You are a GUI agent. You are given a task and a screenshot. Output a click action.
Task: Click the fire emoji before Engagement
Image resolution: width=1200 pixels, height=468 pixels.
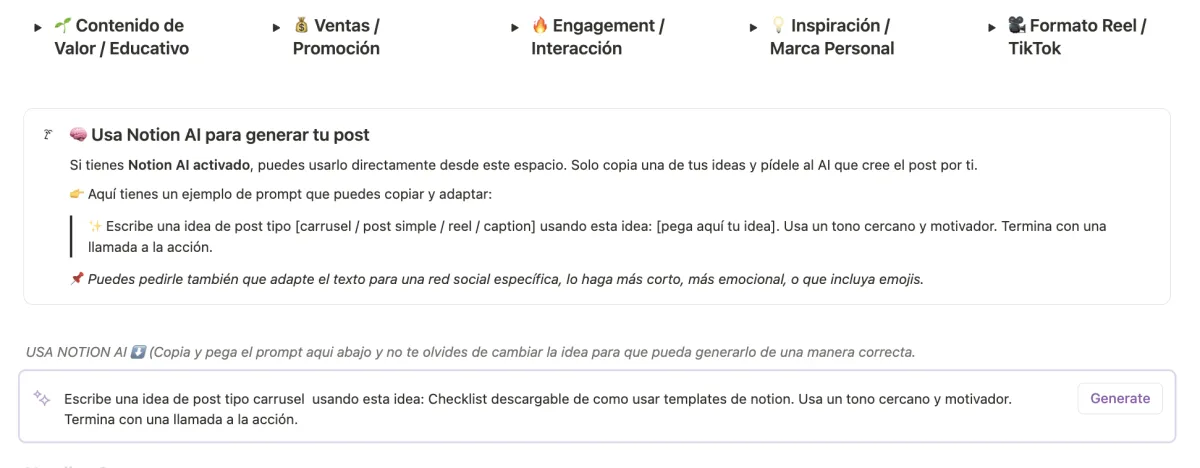pos(540,25)
